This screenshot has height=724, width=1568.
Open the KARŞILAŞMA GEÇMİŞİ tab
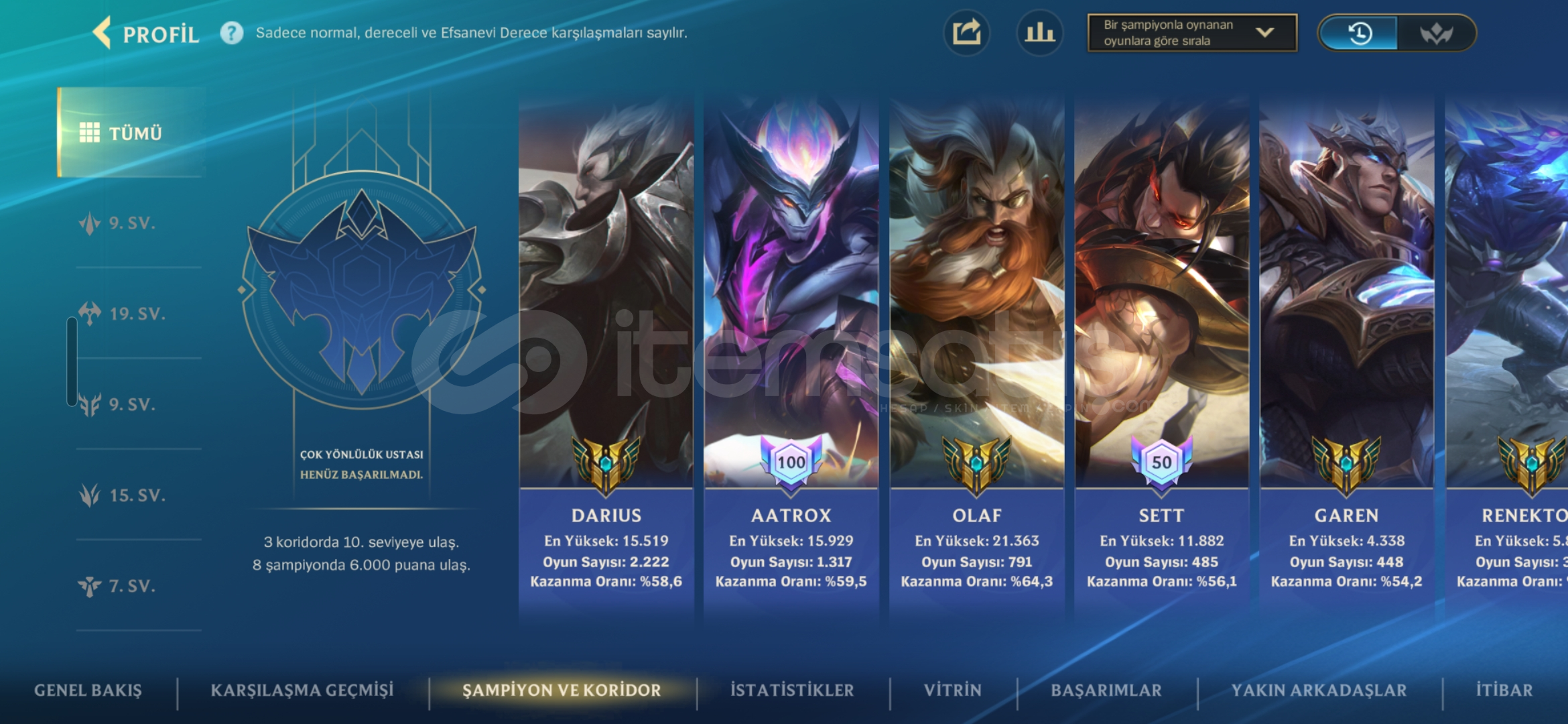coord(302,690)
